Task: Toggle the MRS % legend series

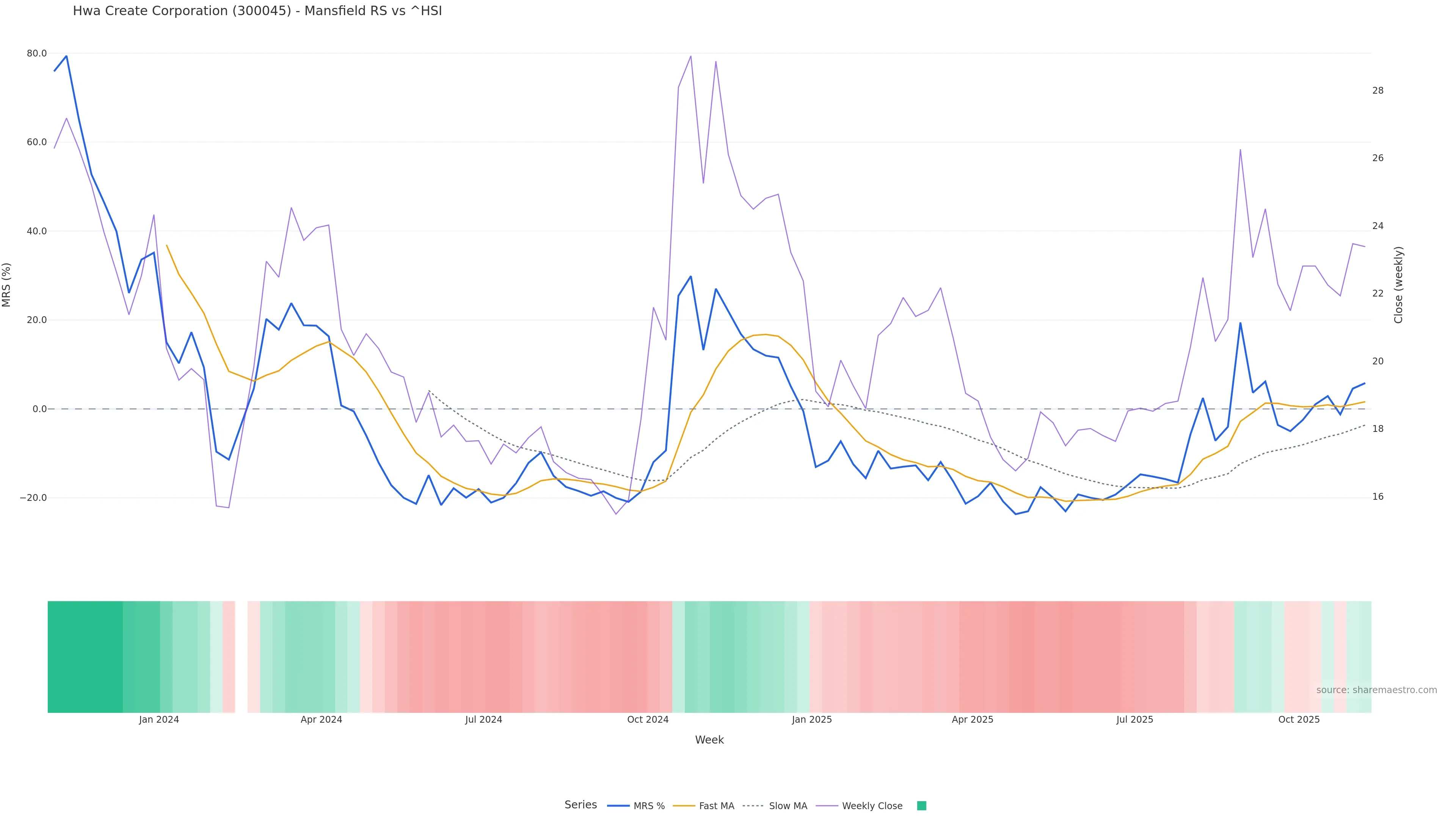Action: 649,806
